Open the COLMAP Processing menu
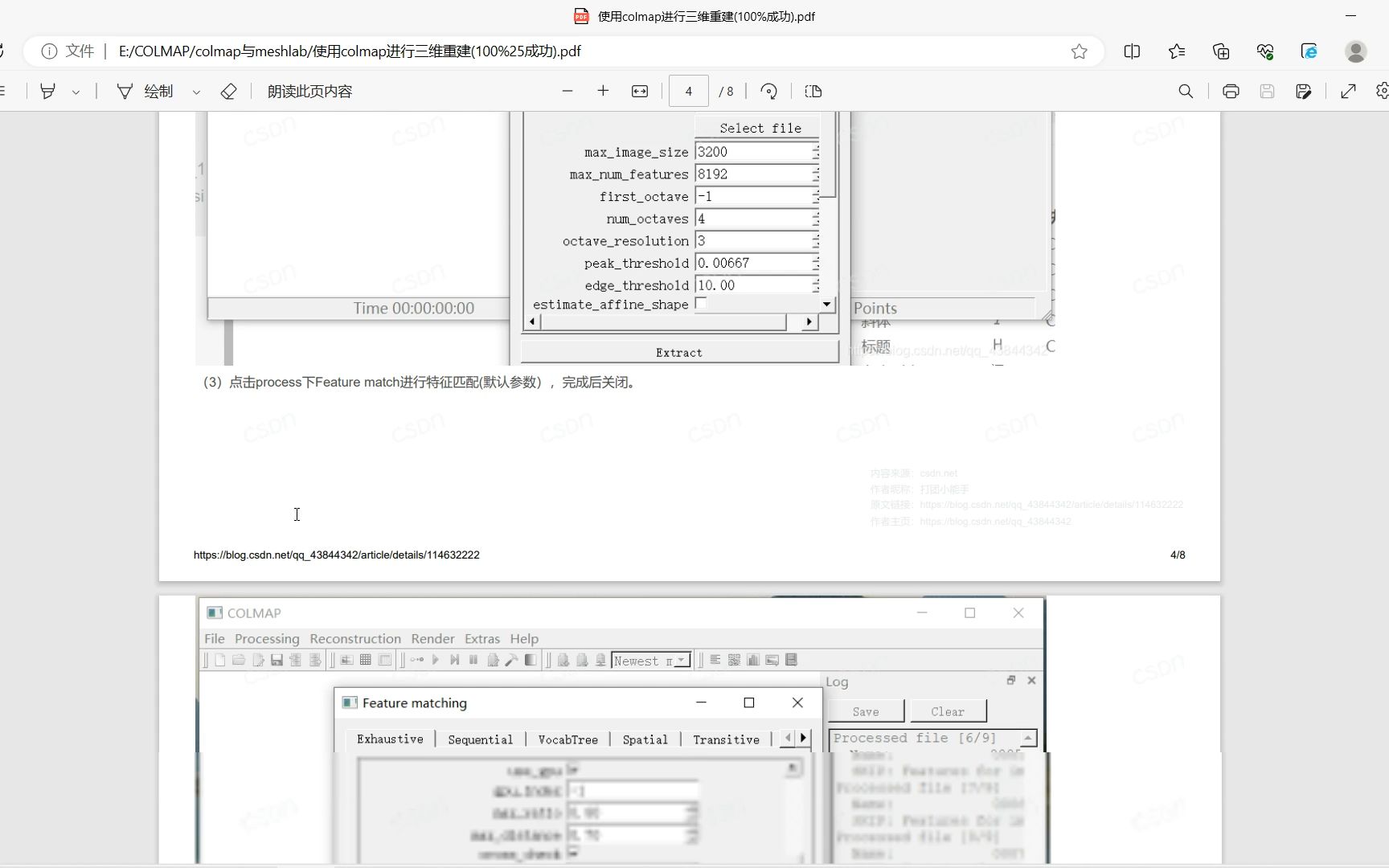1389x868 pixels. [x=267, y=639]
